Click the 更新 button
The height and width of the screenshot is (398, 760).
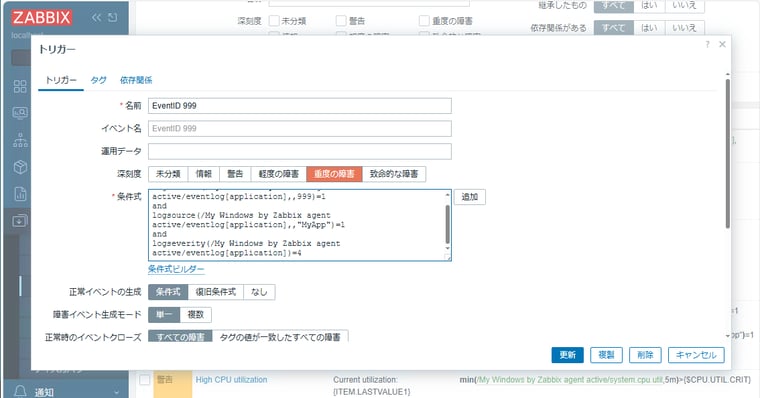pyautogui.click(x=568, y=355)
